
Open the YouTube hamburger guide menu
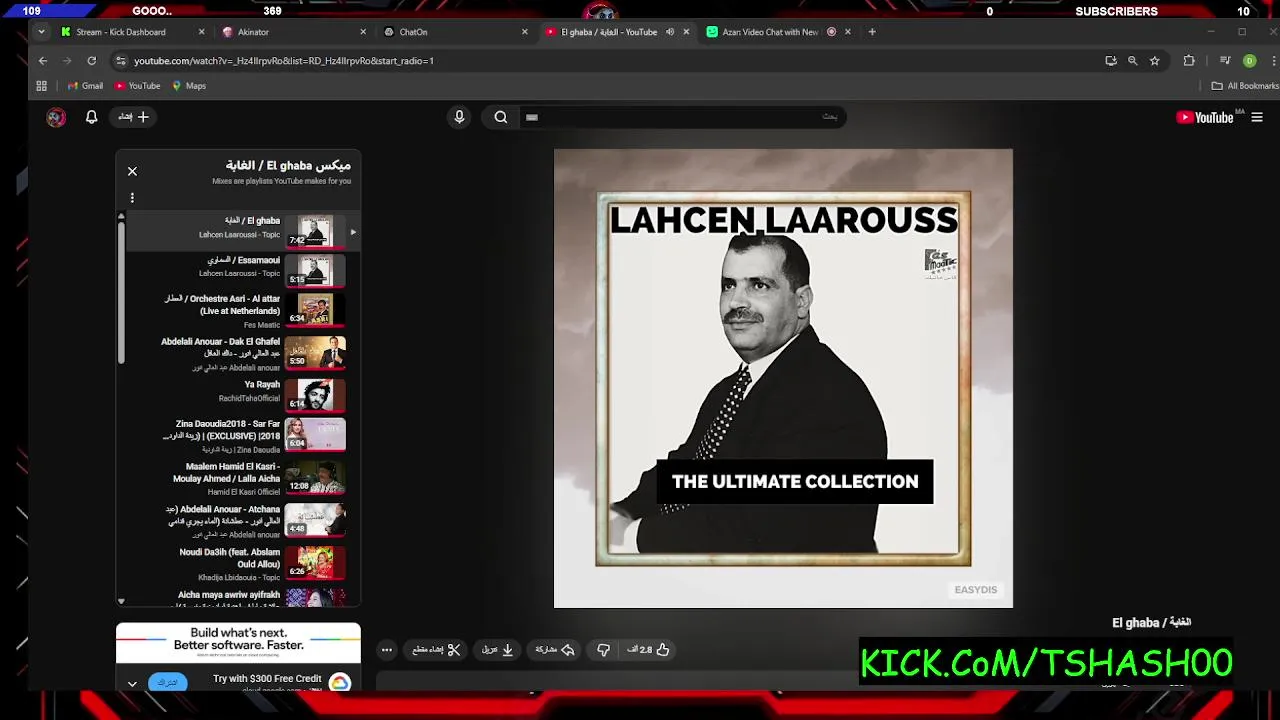pos(1257,117)
